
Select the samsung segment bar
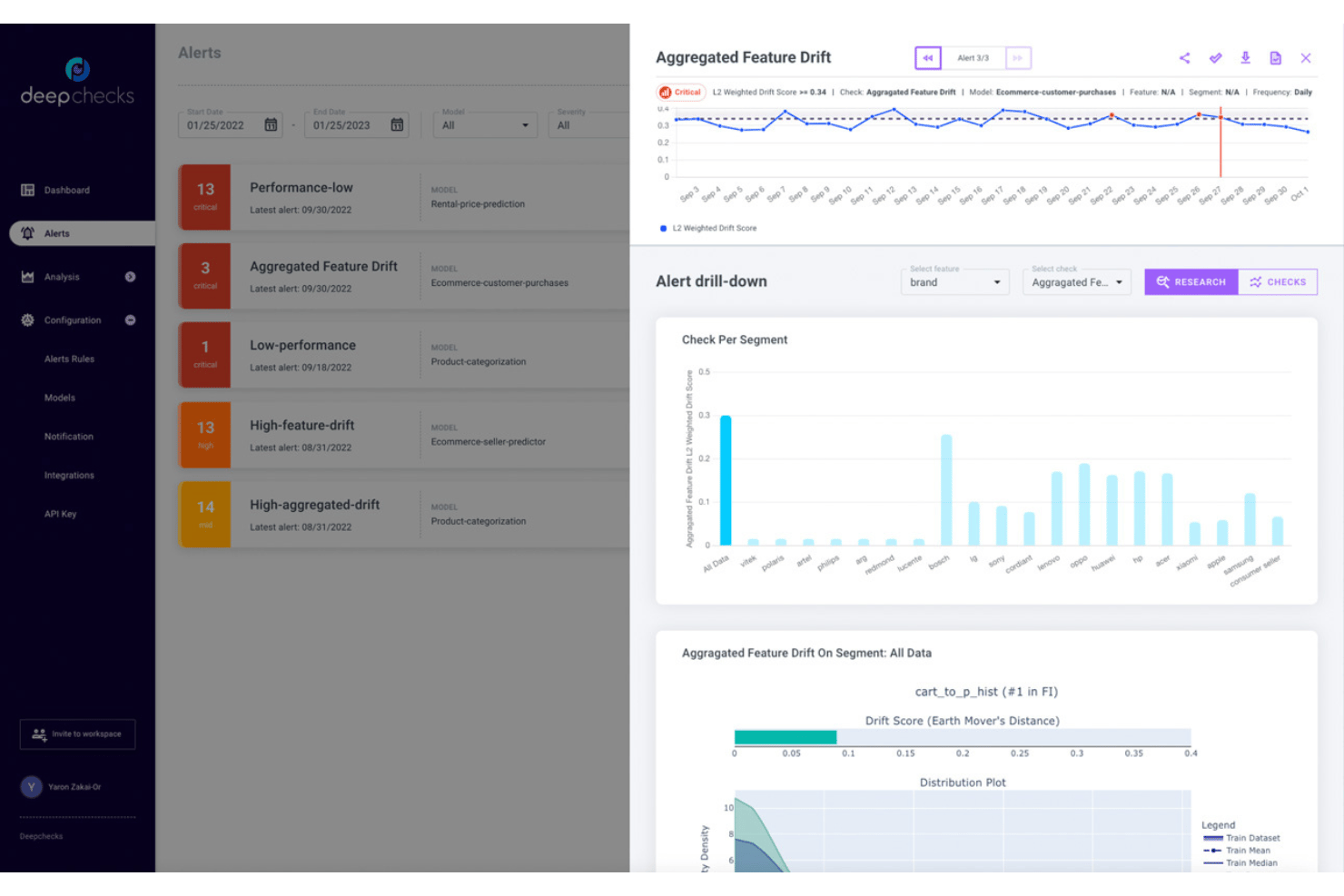coord(1250,519)
